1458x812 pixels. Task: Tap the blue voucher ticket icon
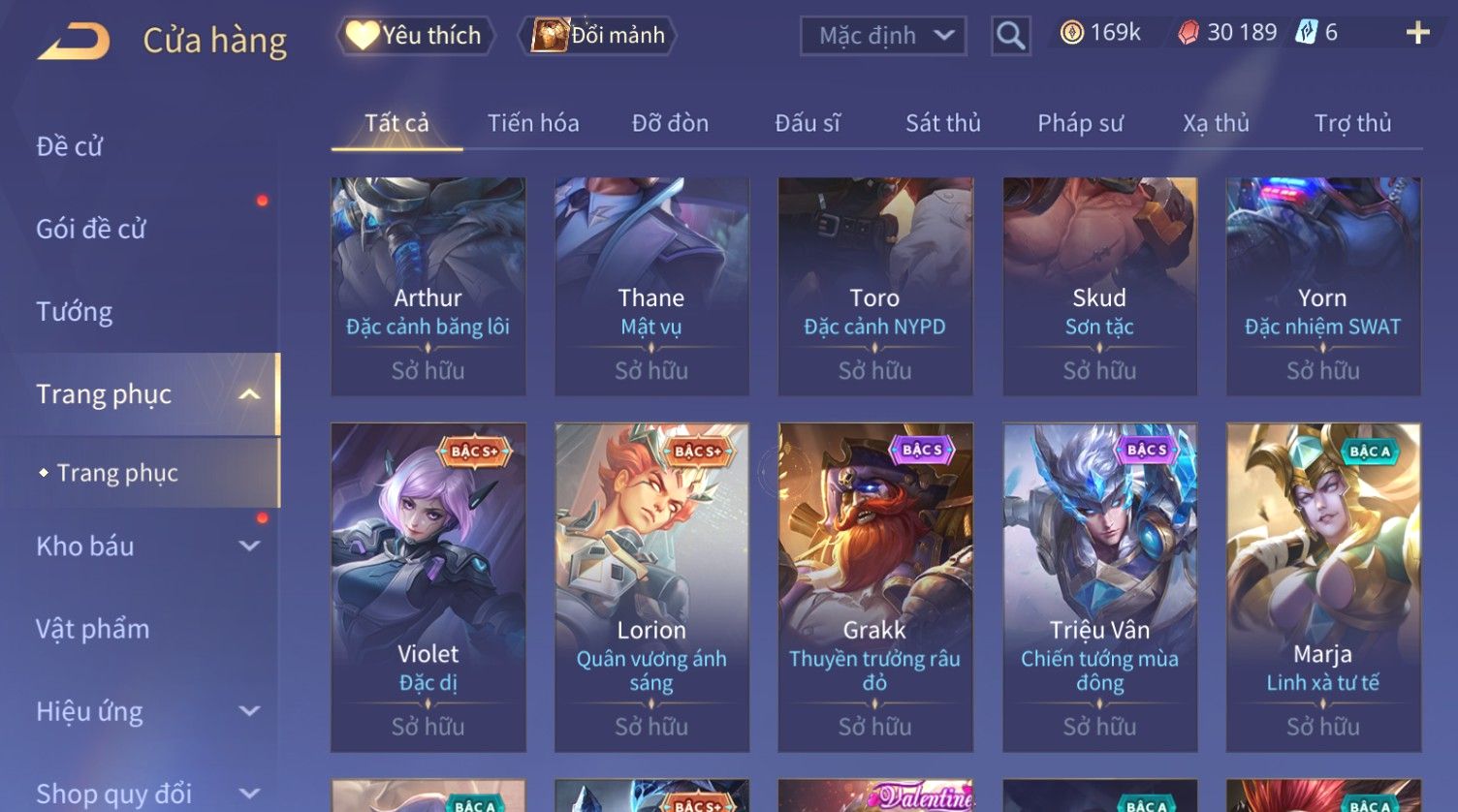[x=1307, y=33]
